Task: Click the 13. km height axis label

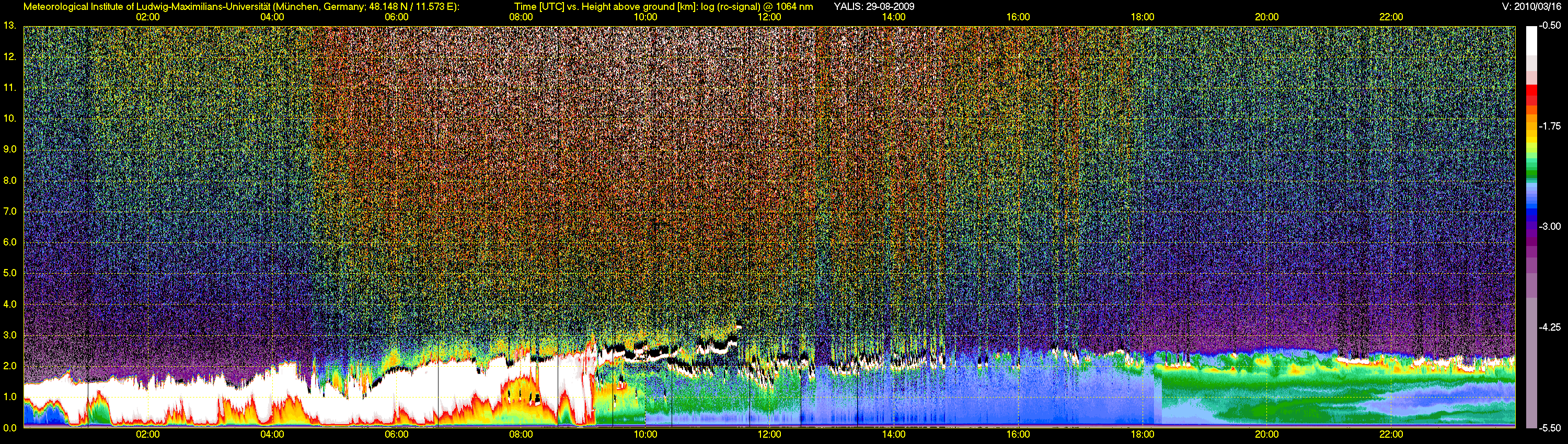Action: point(9,26)
